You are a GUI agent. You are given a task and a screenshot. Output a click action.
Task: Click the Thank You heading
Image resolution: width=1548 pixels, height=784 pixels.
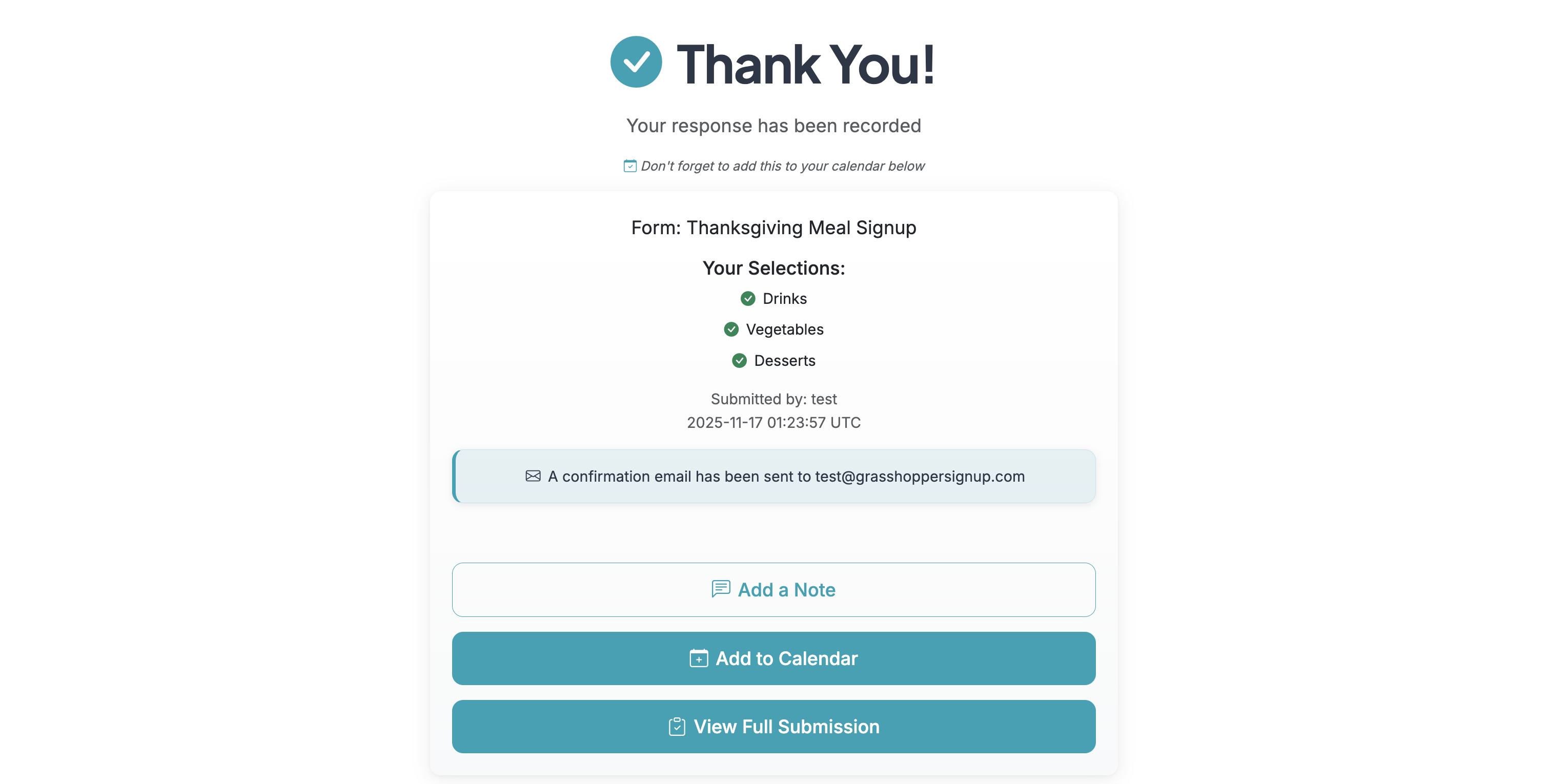(x=805, y=63)
